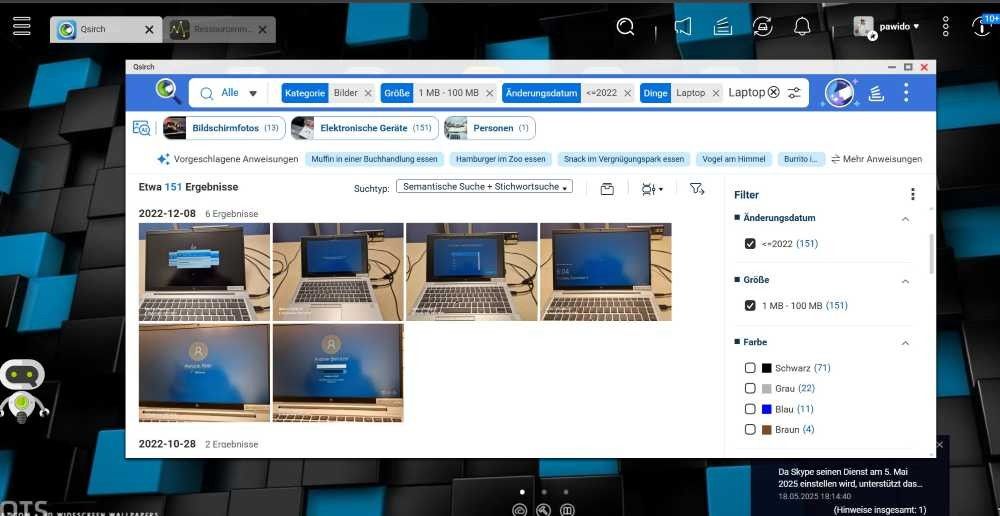Click the 'Vogel am Himmel' suggestion
This screenshot has height=516, width=1000.
tap(732, 159)
